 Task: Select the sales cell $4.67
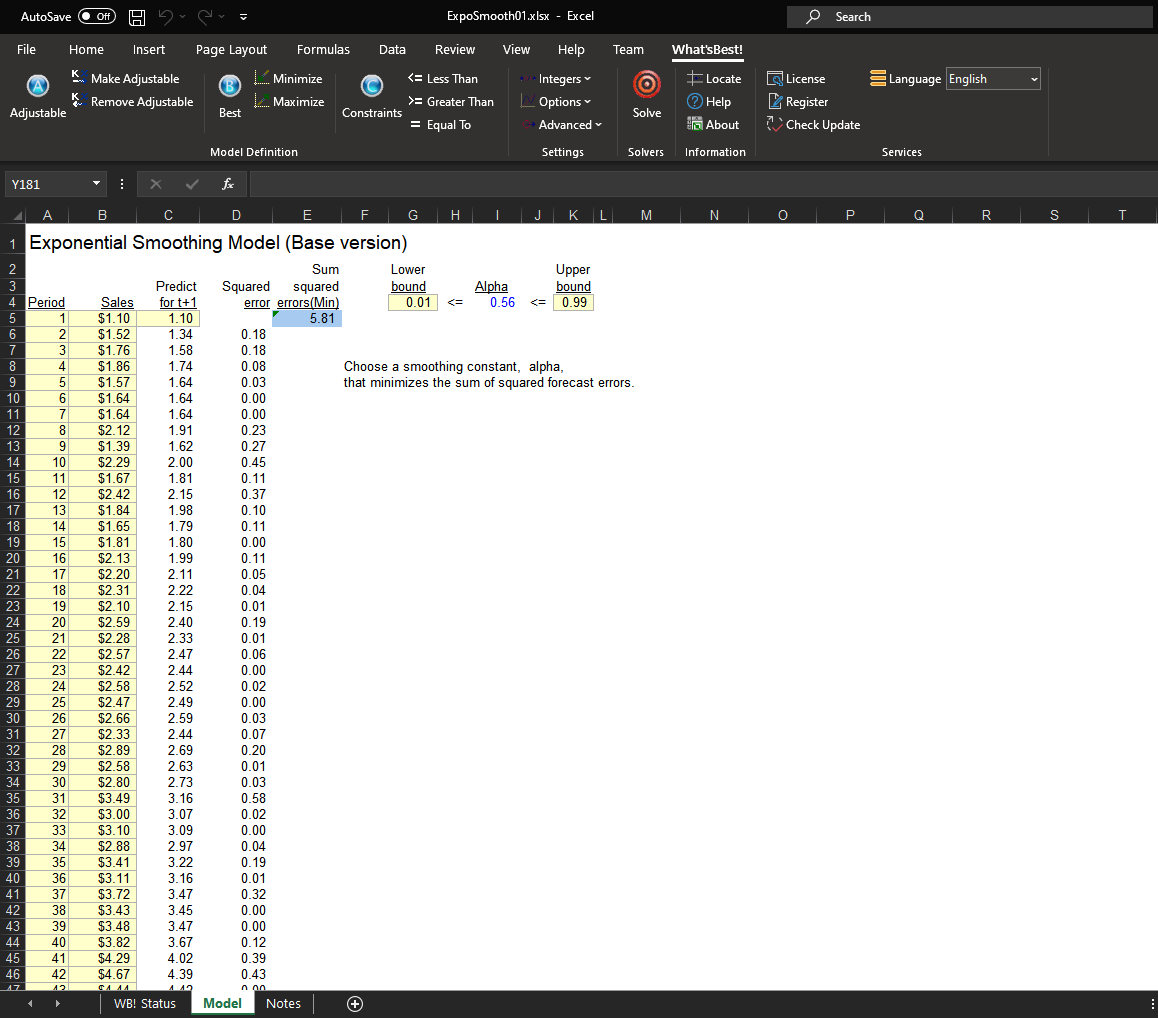pyautogui.click(x=103, y=974)
